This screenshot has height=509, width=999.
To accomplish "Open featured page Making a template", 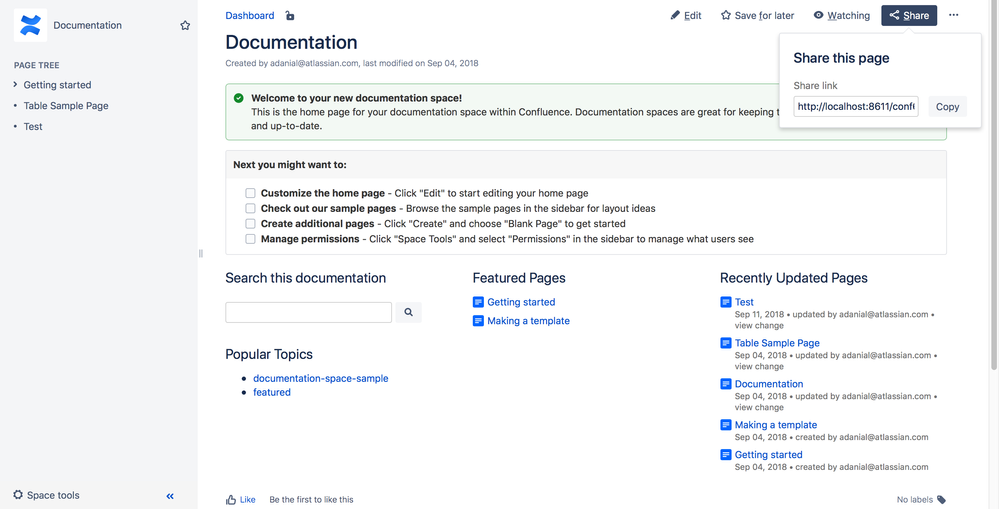I will pyautogui.click(x=528, y=321).
